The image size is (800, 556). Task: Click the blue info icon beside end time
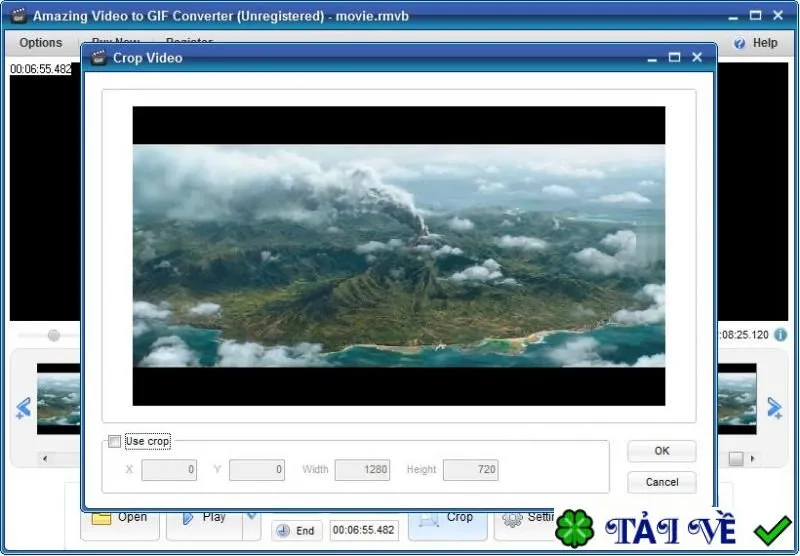tap(781, 335)
